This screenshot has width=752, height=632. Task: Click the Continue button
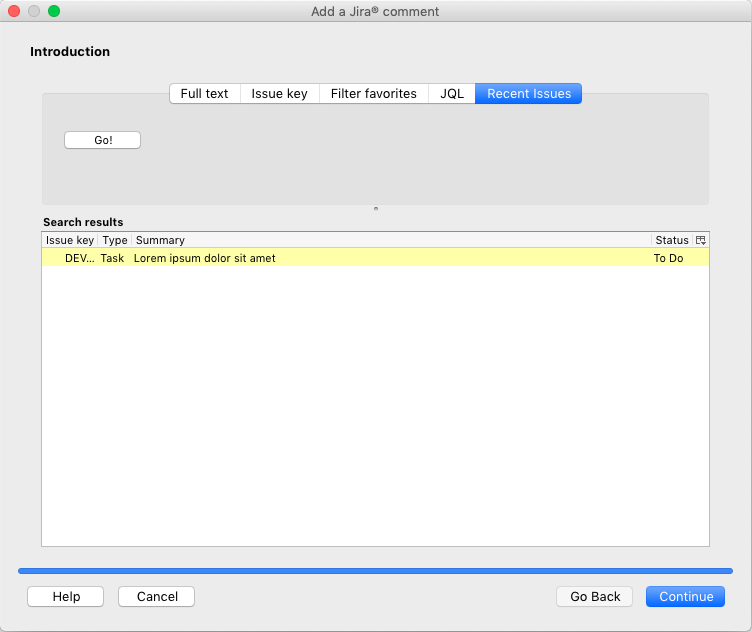click(686, 597)
